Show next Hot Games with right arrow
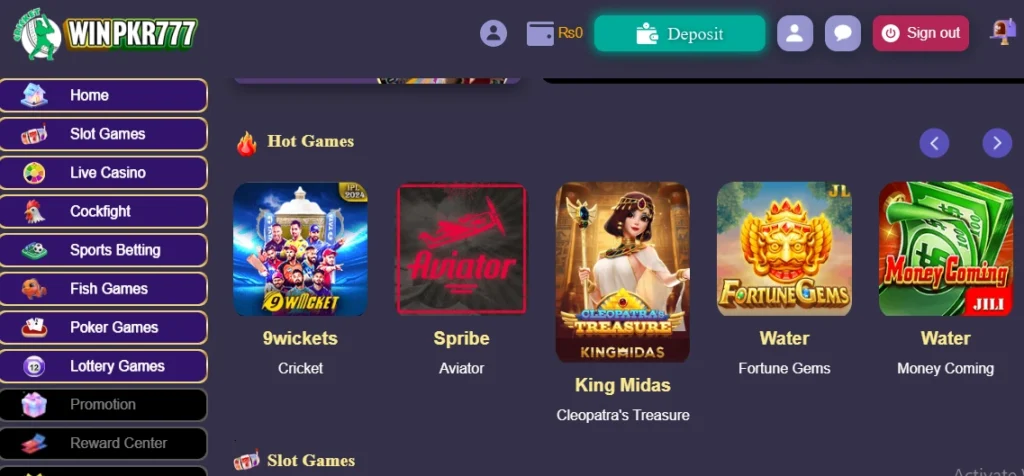 997,143
